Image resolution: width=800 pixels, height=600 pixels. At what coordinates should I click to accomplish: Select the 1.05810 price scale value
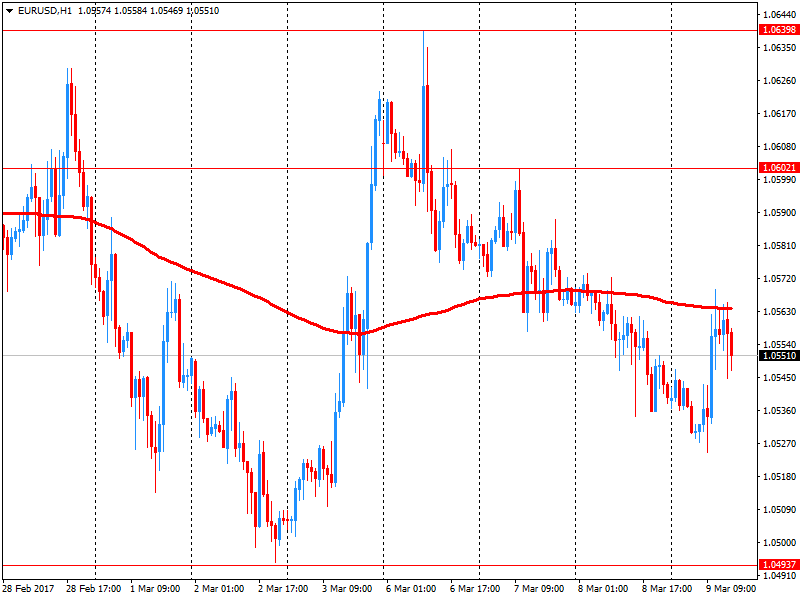point(779,246)
